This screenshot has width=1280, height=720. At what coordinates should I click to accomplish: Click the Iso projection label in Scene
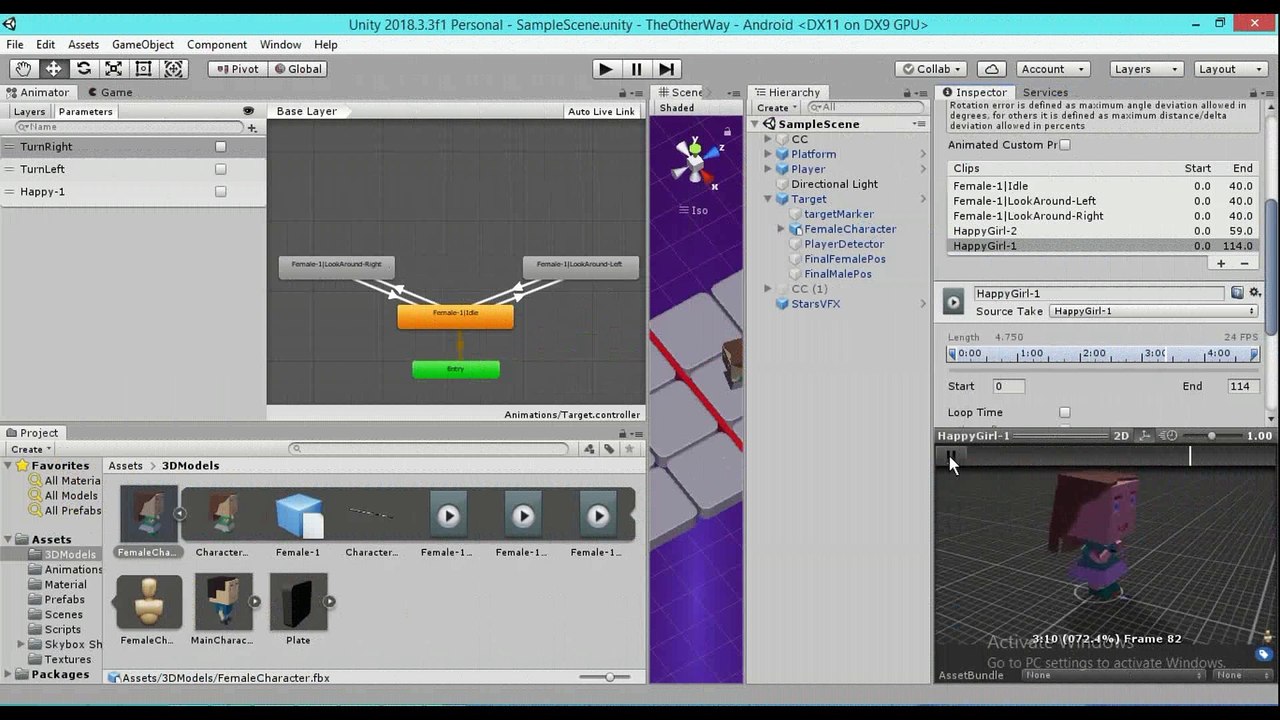[694, 210]
